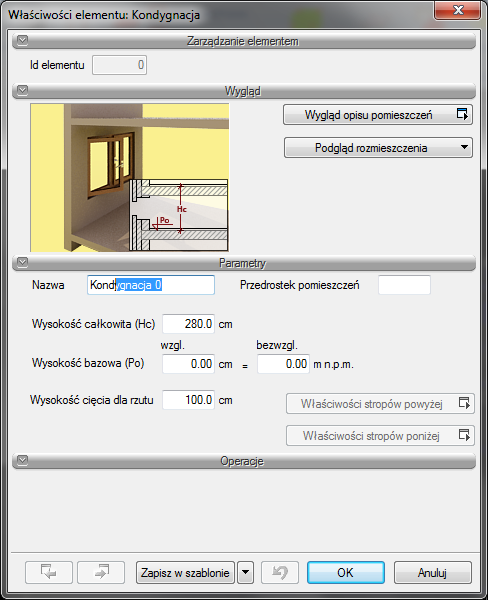Collapse the Zarządzanie elementem section
Screen dimensions: 488x600
tap(23, 40)
